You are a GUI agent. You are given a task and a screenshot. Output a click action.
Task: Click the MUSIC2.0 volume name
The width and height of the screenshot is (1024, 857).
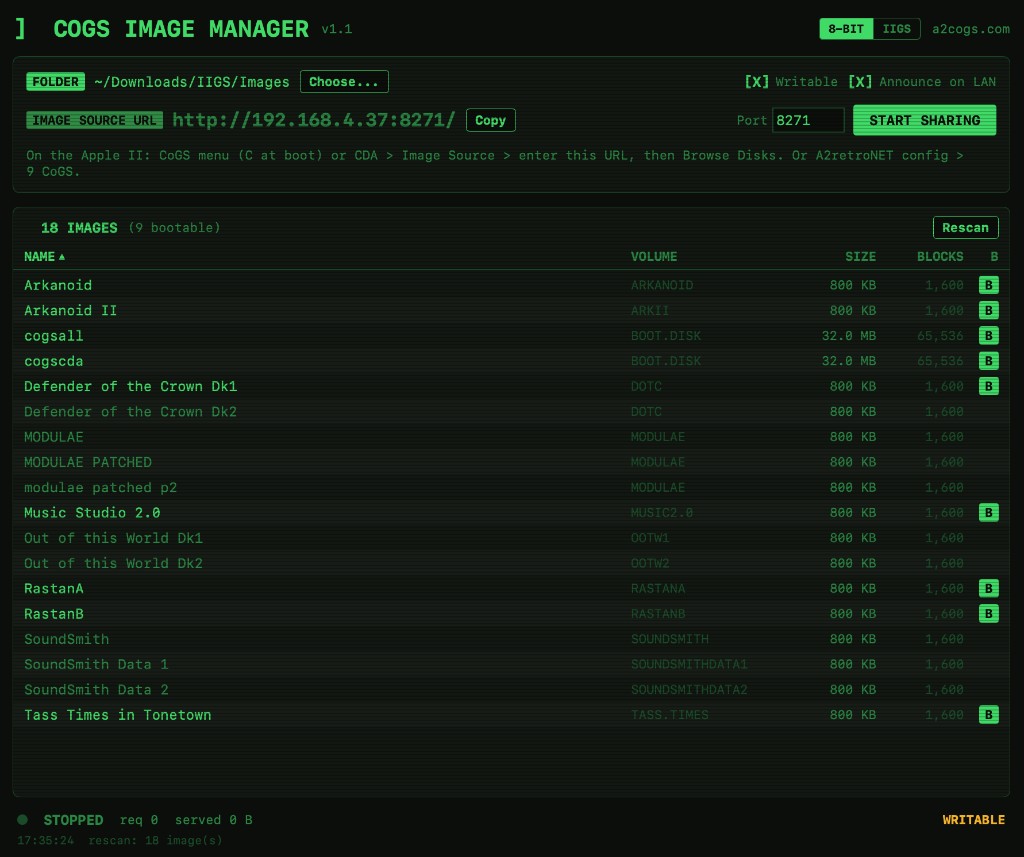point(662,513)
